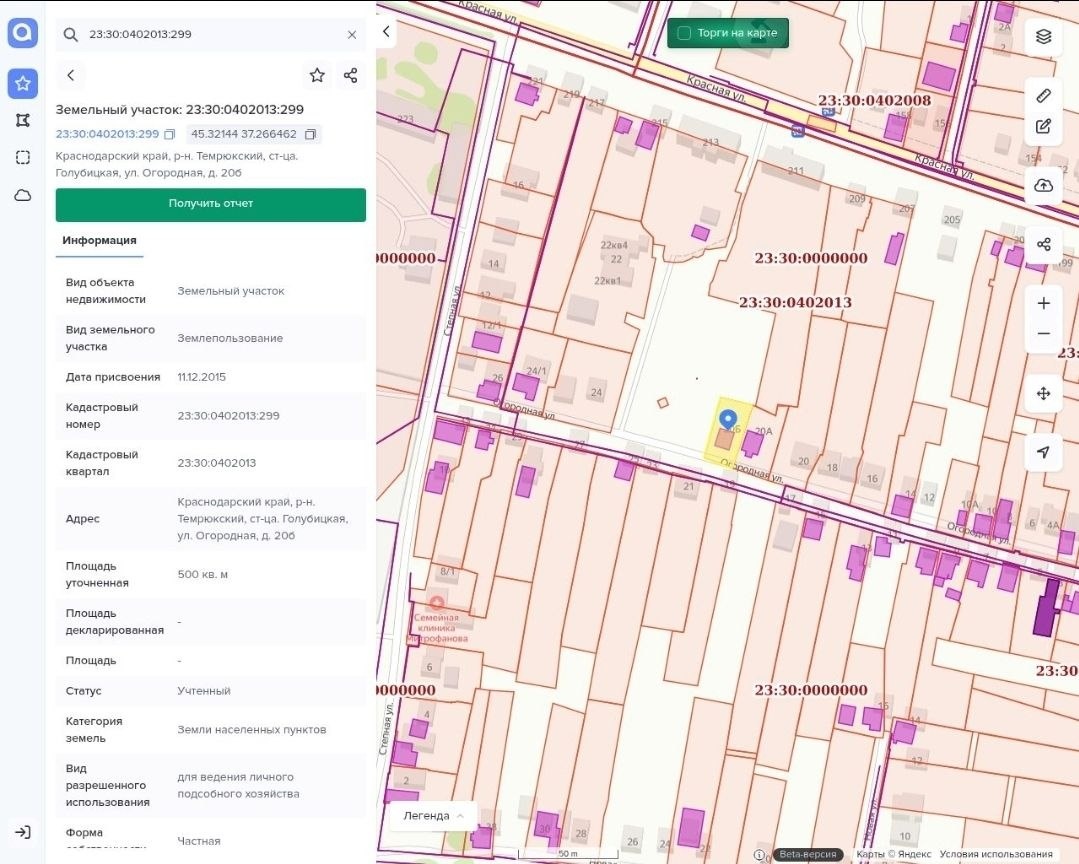Collapse the side panel with chevron
Viewport: 1079px width, 864px height.
(387, 32)
